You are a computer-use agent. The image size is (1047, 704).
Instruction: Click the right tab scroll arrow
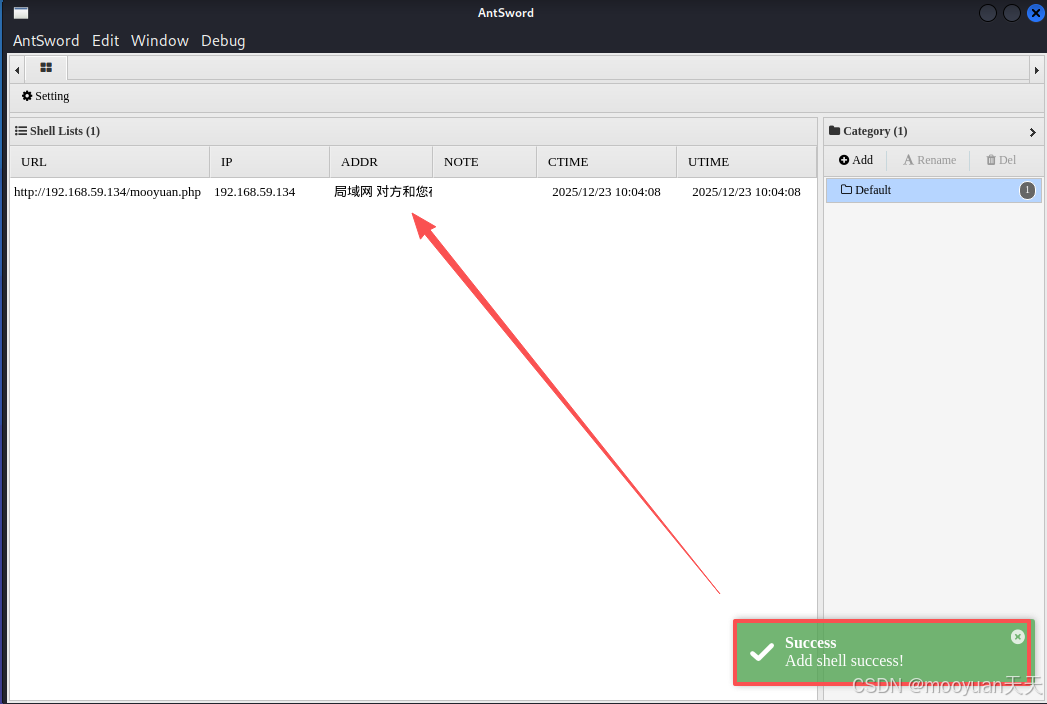[x=1036, y=69]
